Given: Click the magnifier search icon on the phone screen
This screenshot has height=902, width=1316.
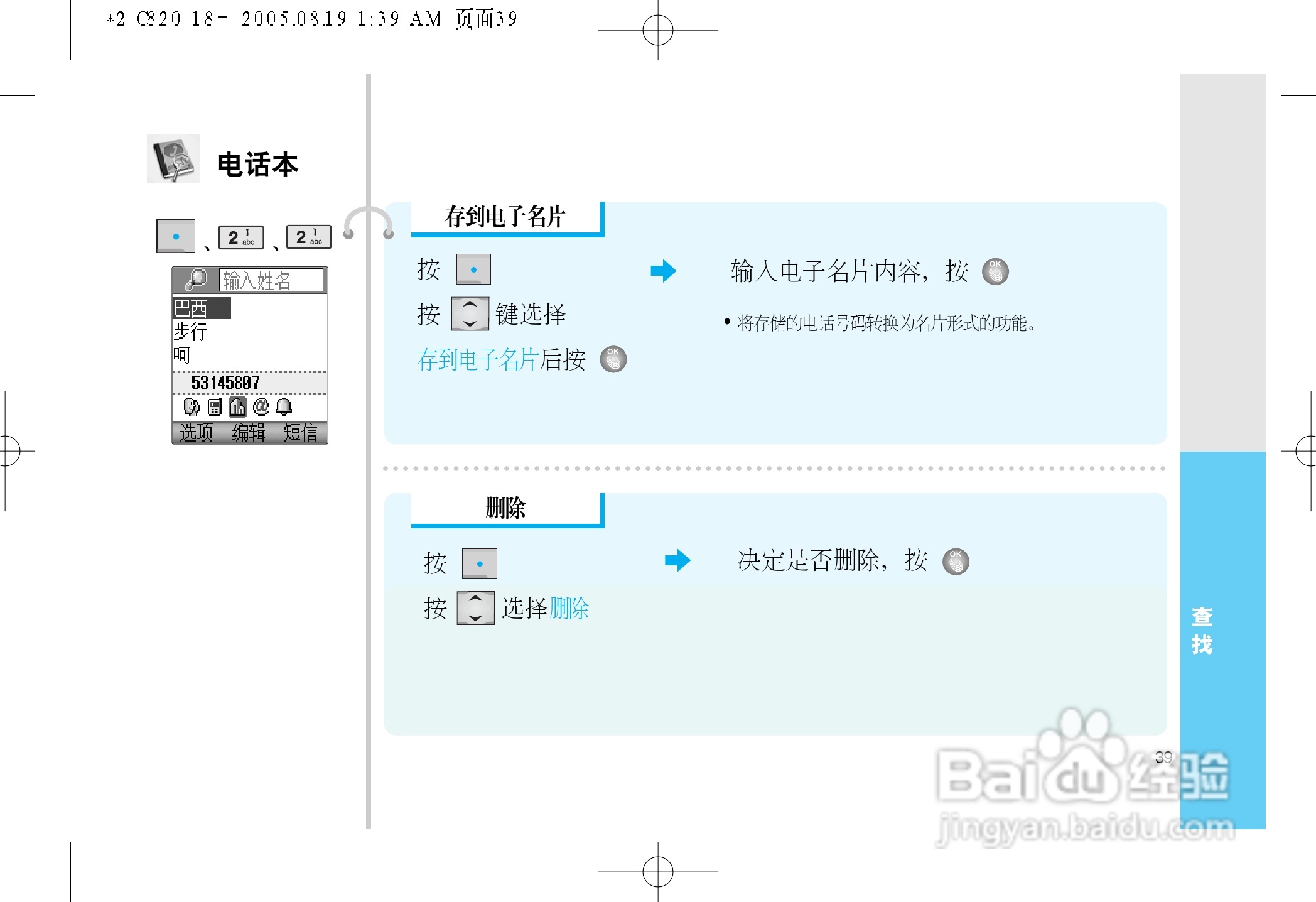Looking at the screenshot, I should point(195,280).
